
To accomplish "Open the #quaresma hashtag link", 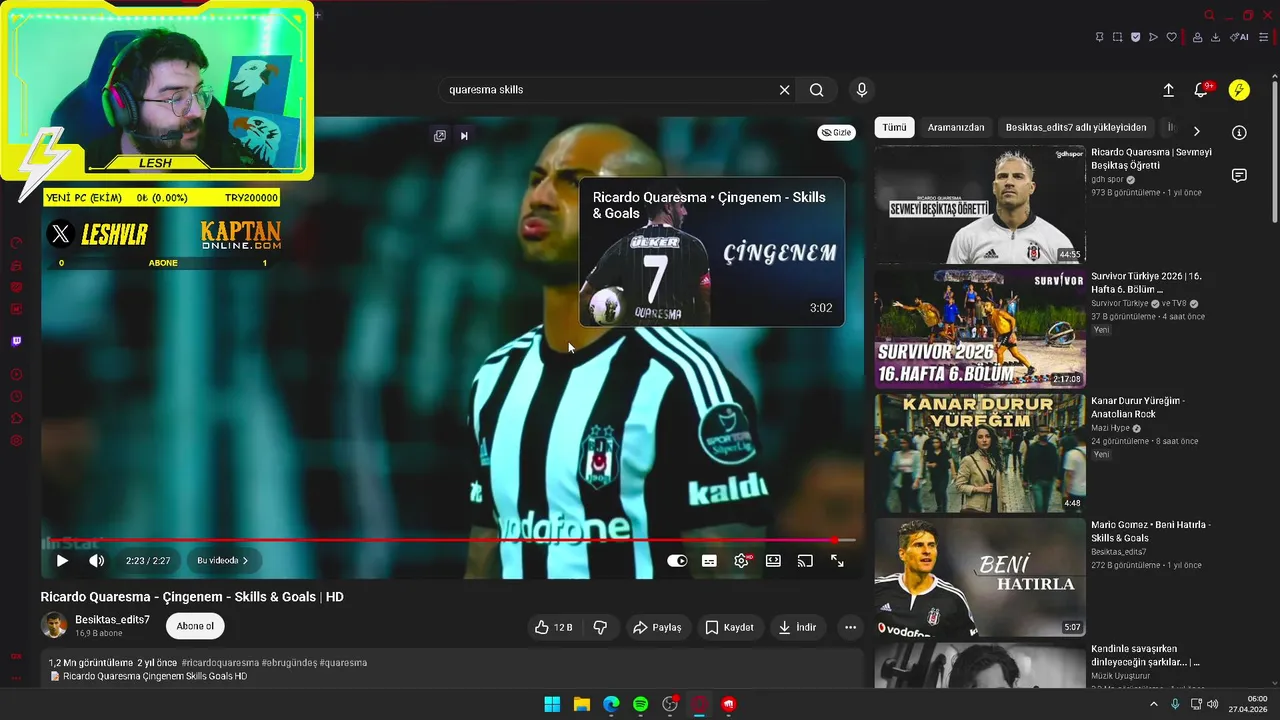I will point(343,663).
